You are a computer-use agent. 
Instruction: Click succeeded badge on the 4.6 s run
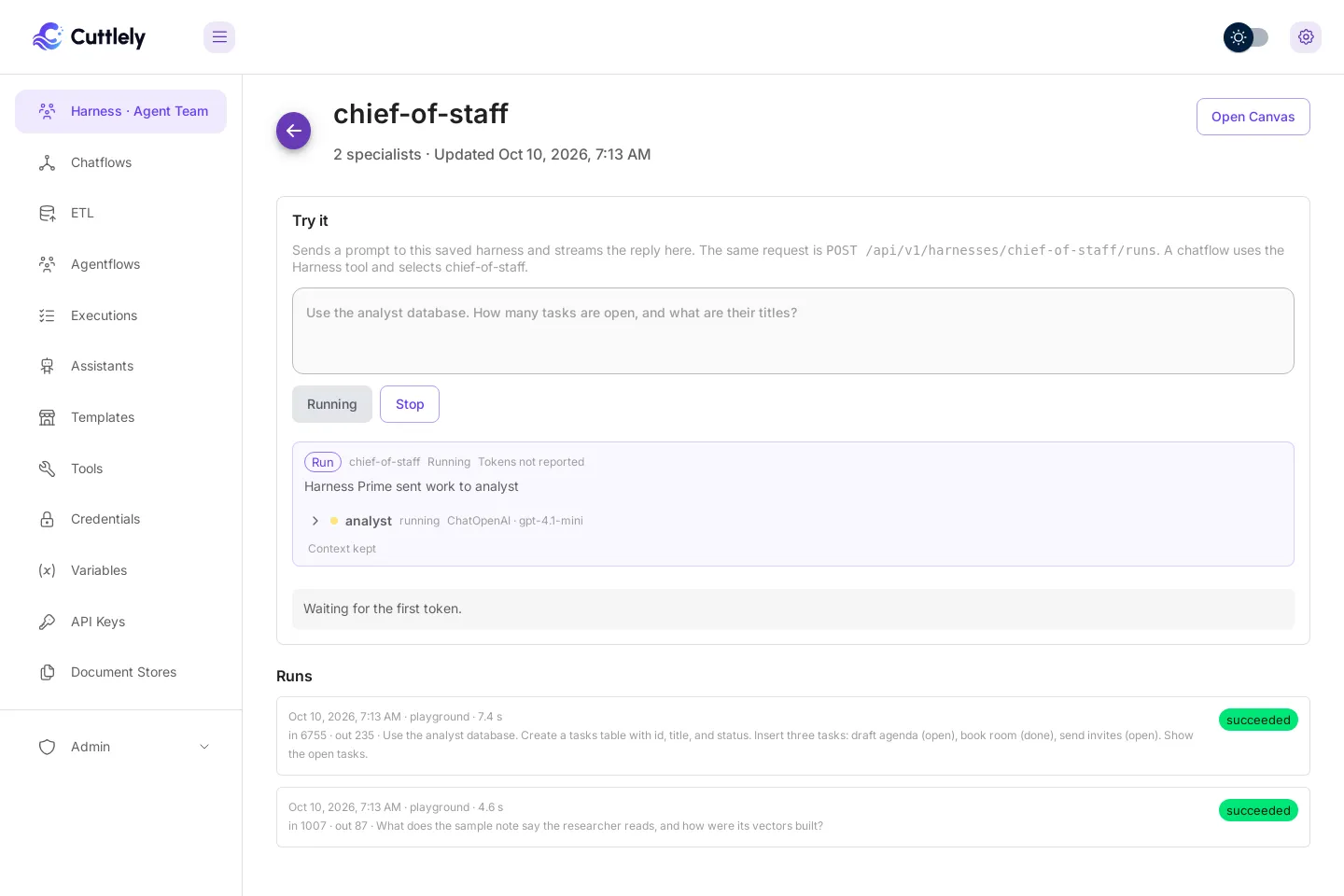(1258, 810)
